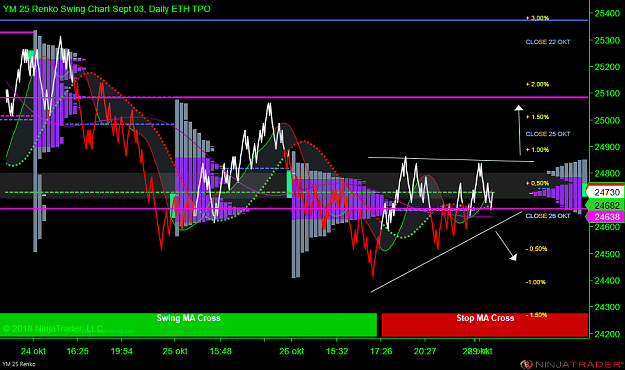Screen dimensions: 625x370
Task: Click the 24900 price axis label
Action: click(x=607, y=147)
